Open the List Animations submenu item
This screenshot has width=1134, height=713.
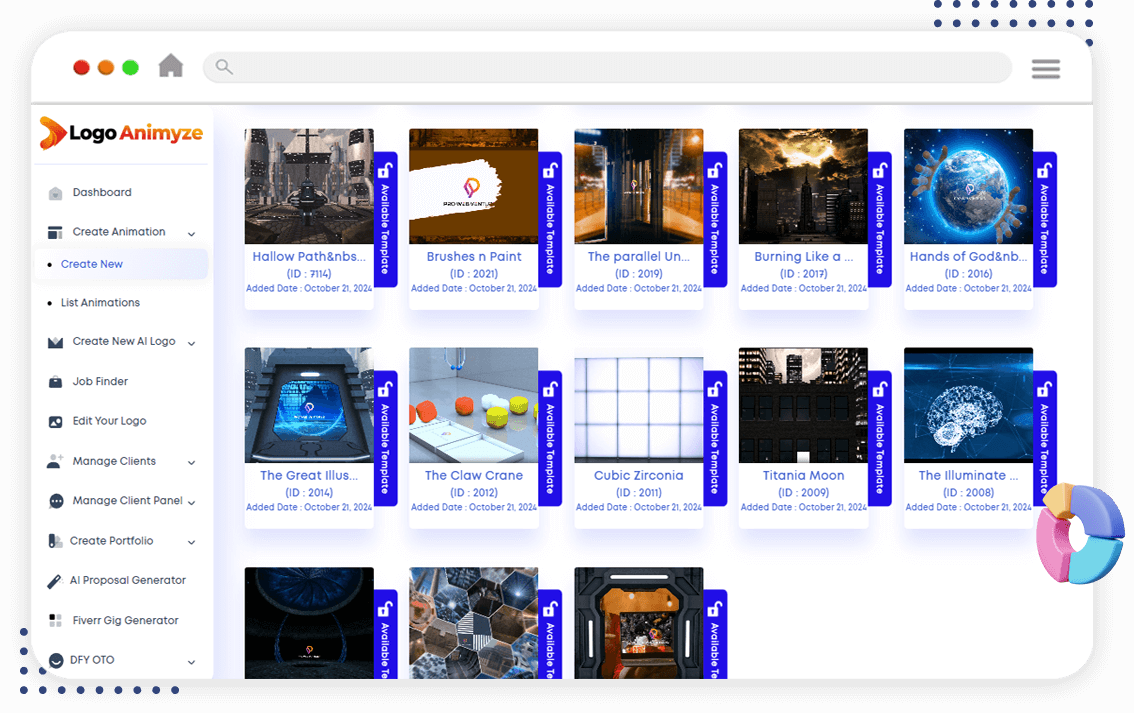click(101, 302)
